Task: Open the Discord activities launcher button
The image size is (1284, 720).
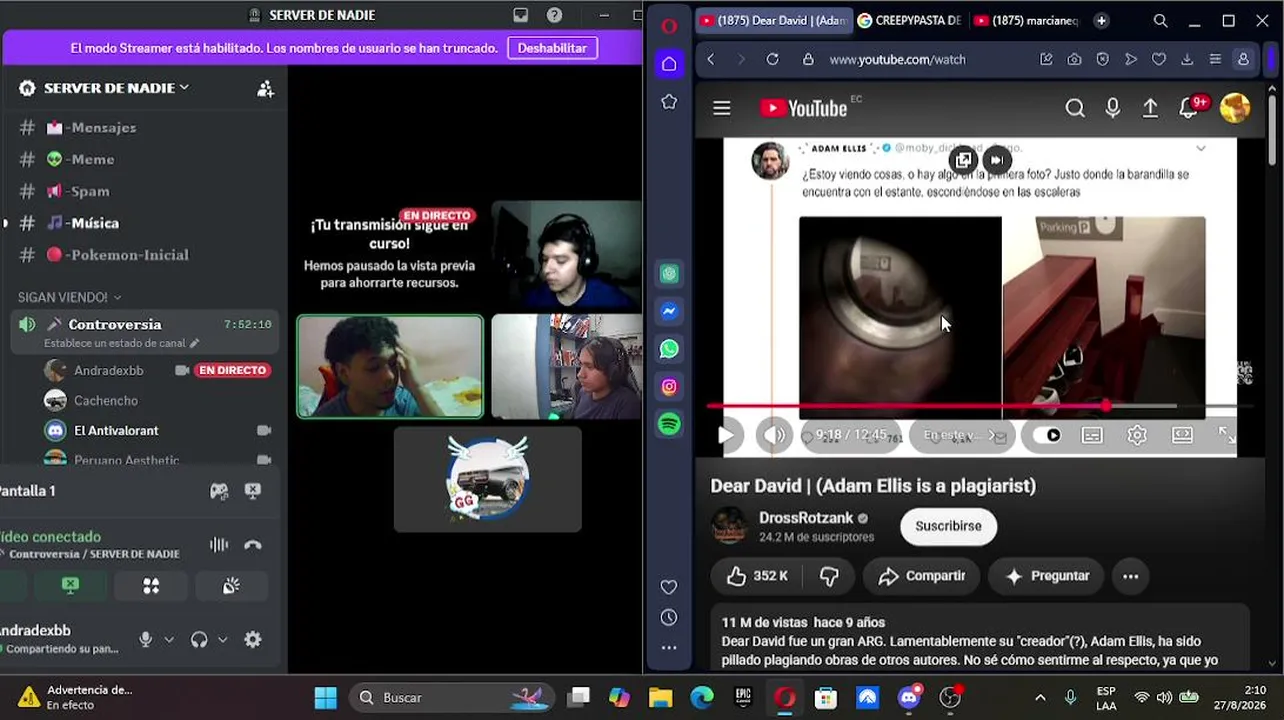Action: (x=151, y=586)
